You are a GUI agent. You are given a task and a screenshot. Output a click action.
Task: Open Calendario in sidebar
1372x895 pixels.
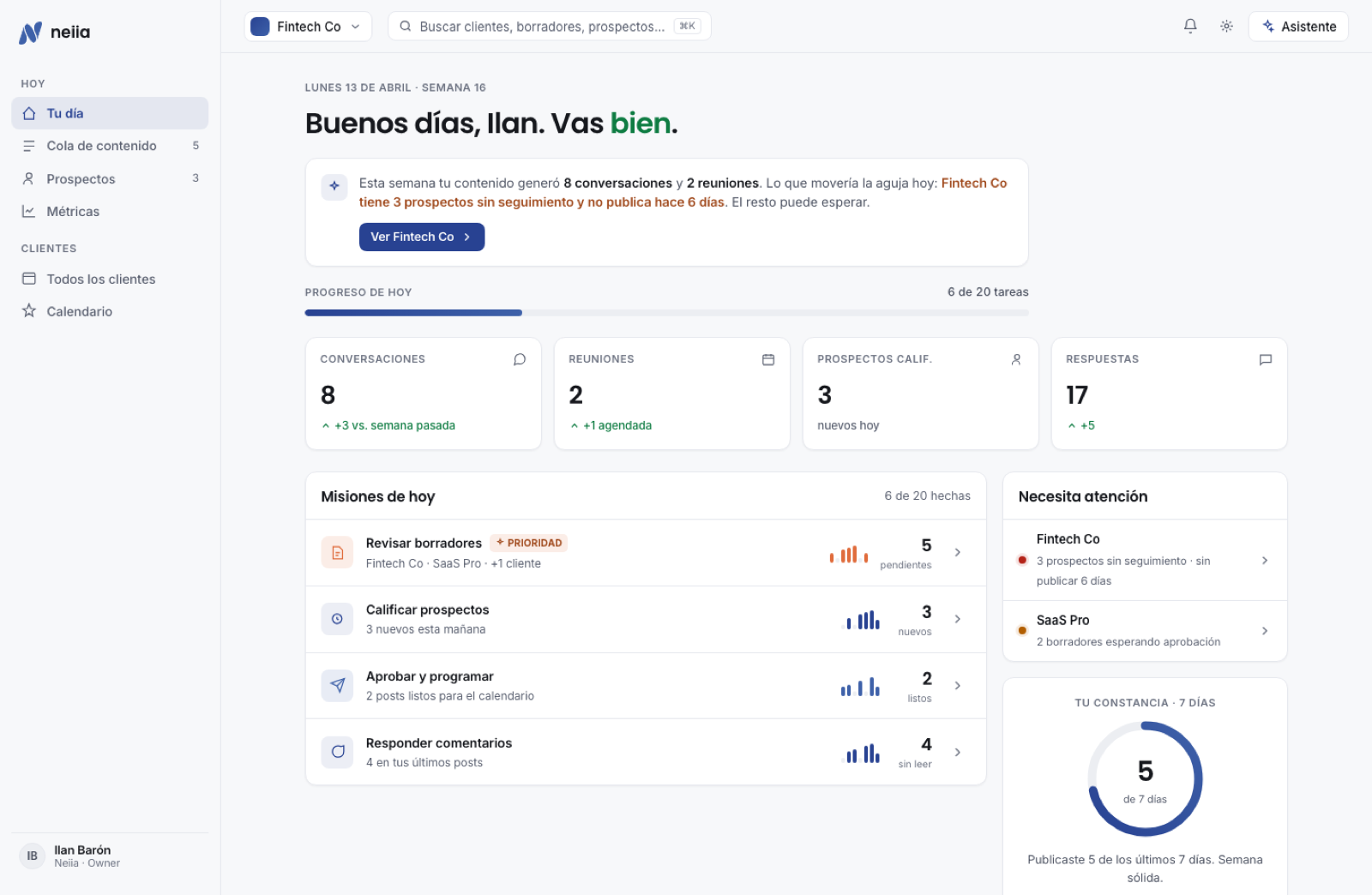point(110,311)
